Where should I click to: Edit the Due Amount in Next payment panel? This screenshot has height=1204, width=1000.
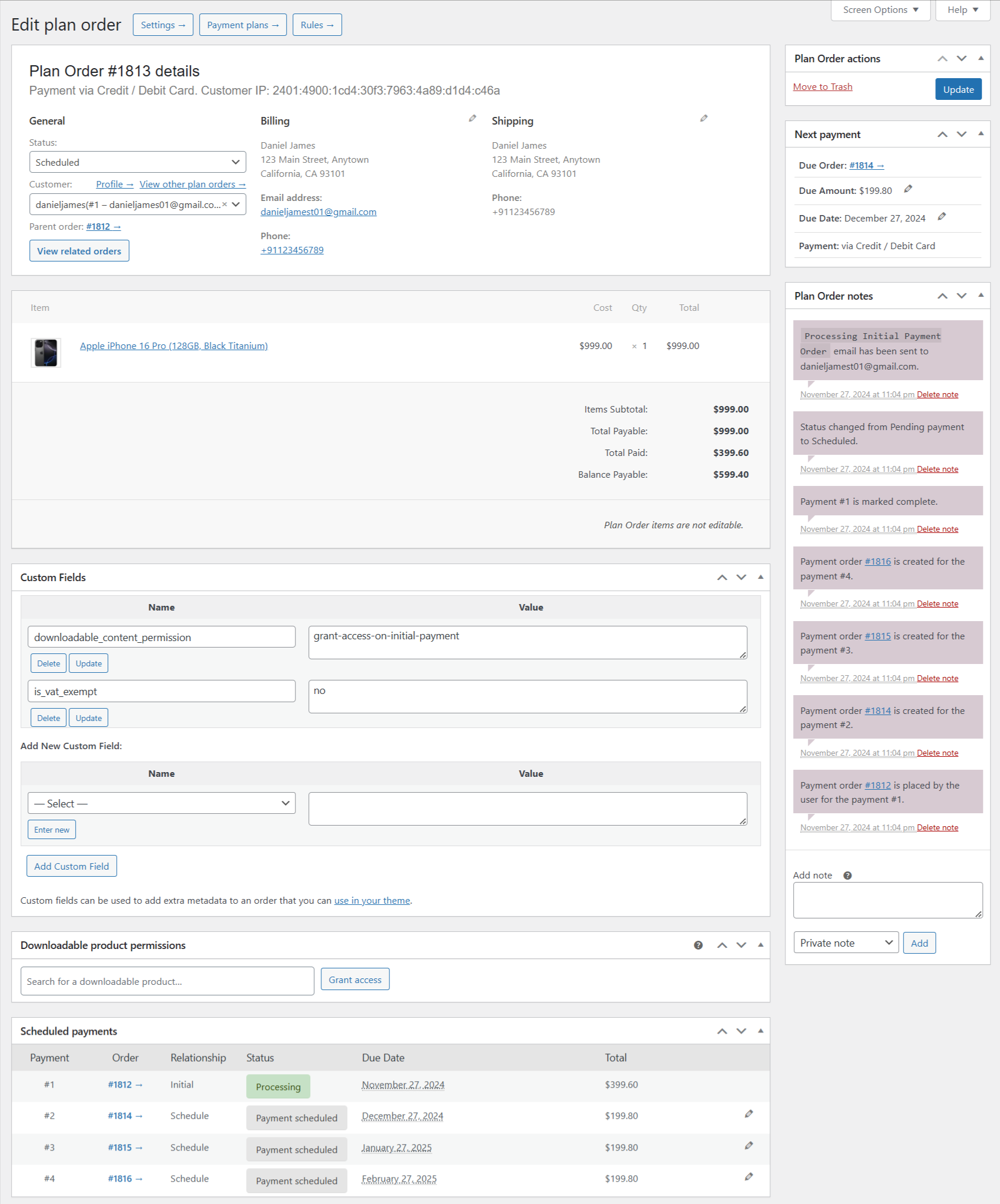[x=908, y=189]
